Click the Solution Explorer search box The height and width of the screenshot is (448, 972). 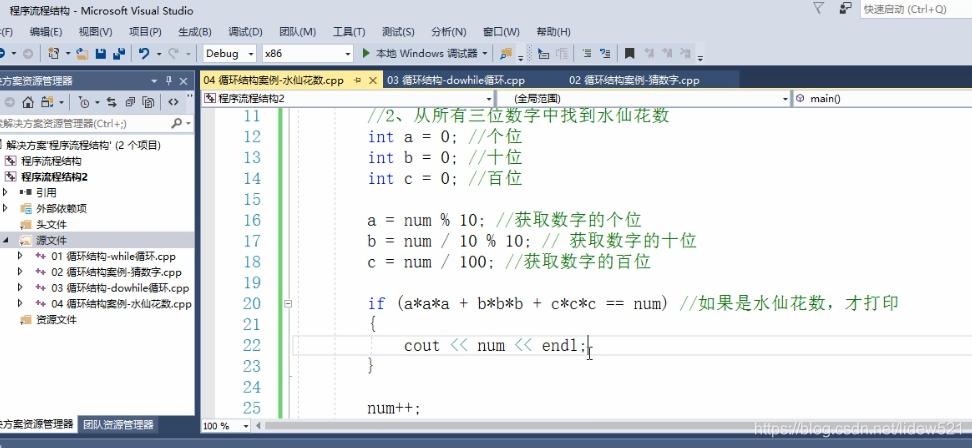pos(95,123)
